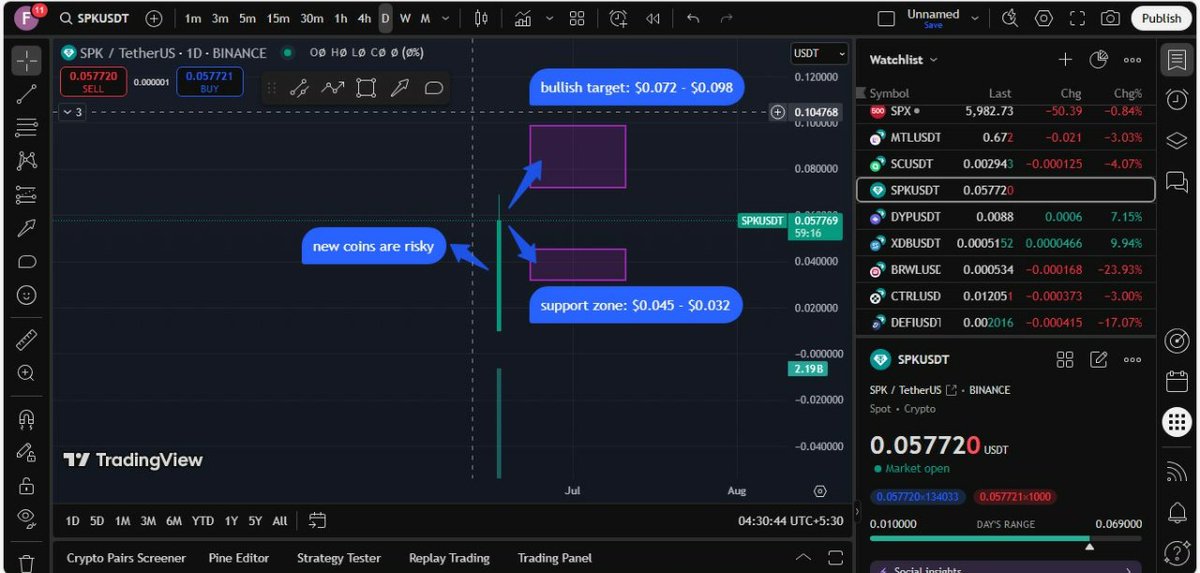Select the M monthly timeframe

point(425,18)
